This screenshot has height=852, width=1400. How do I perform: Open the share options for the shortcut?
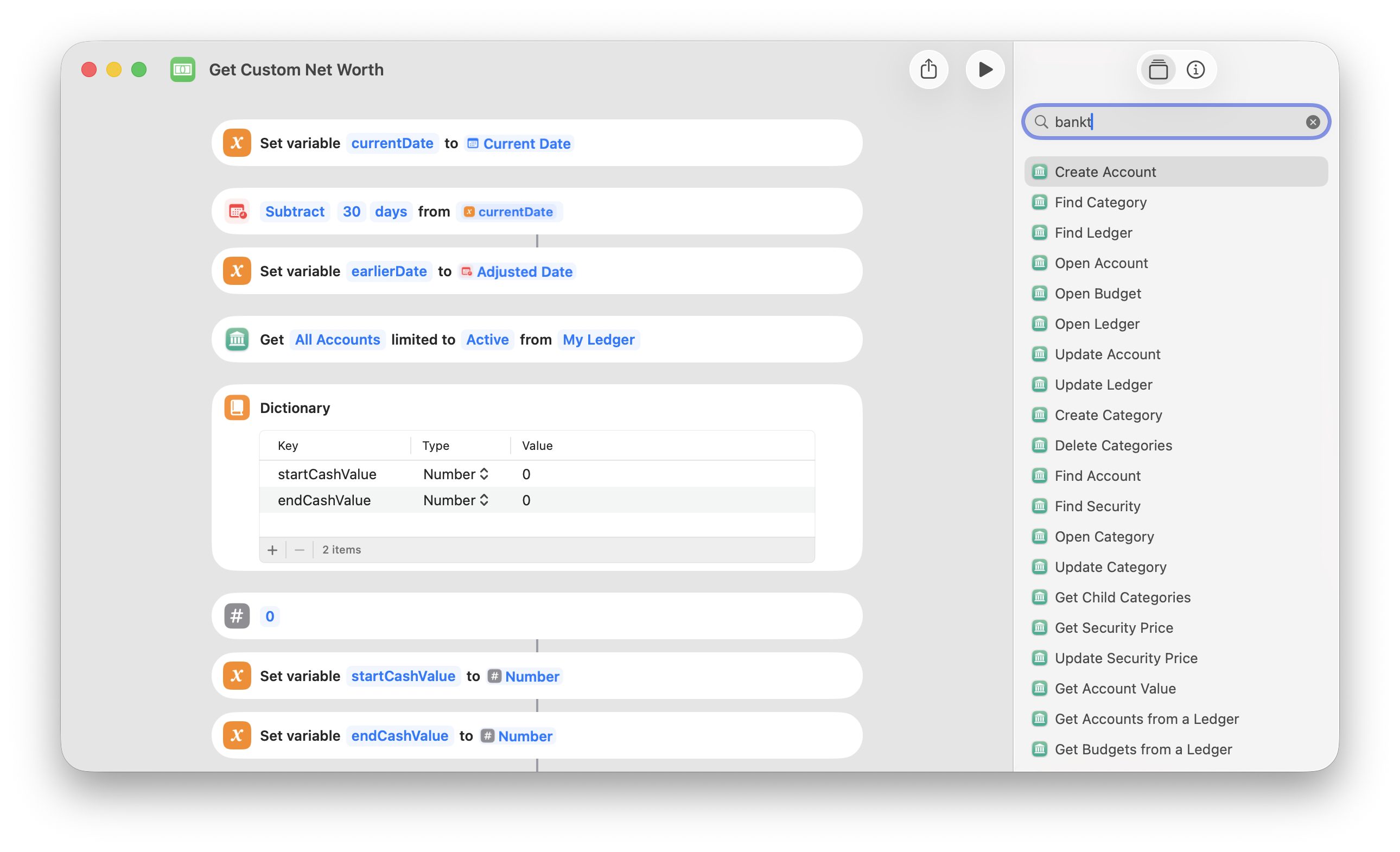tap(929, 69)
